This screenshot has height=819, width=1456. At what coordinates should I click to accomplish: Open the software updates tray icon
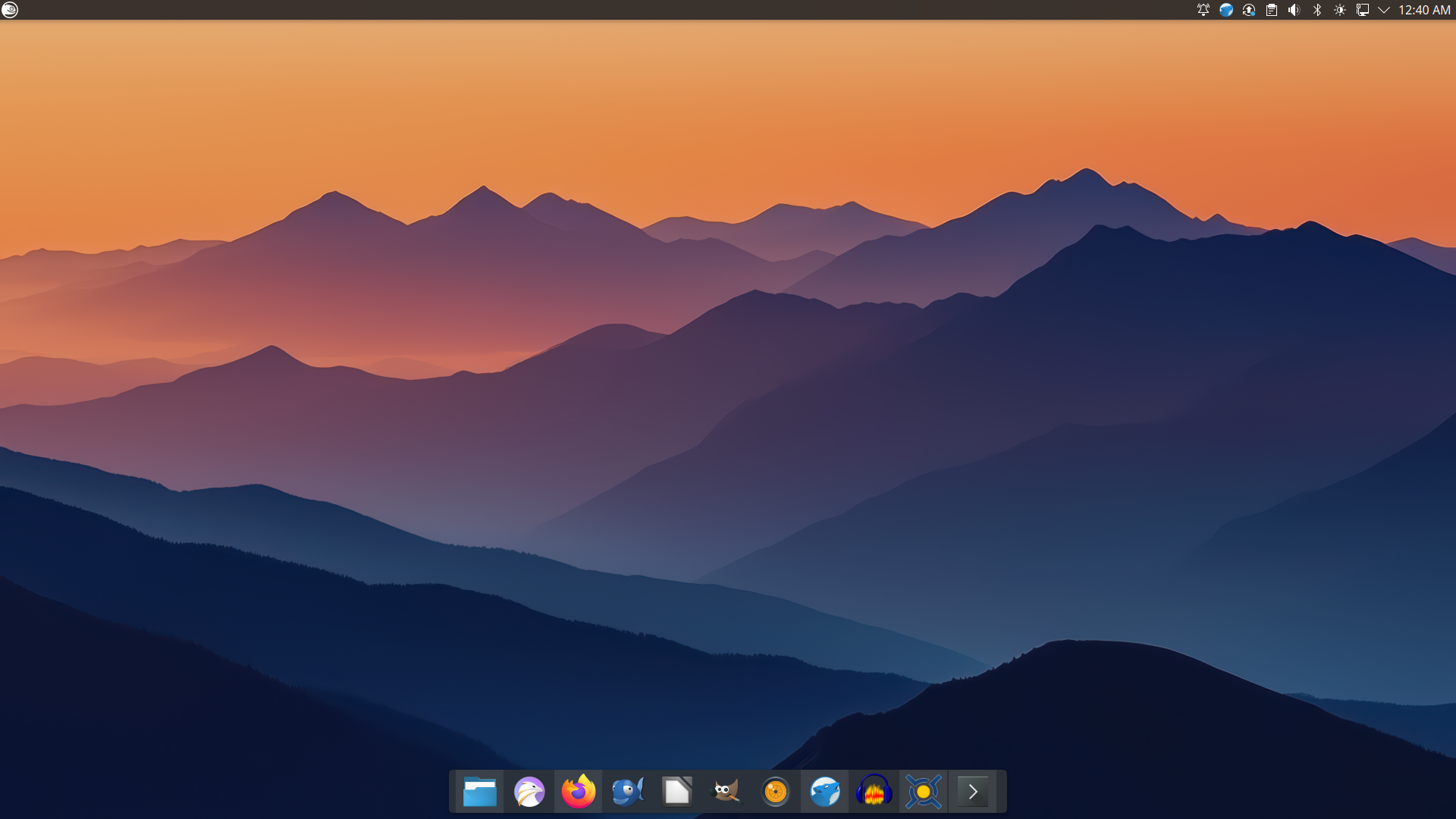[x=1248, y=10]
